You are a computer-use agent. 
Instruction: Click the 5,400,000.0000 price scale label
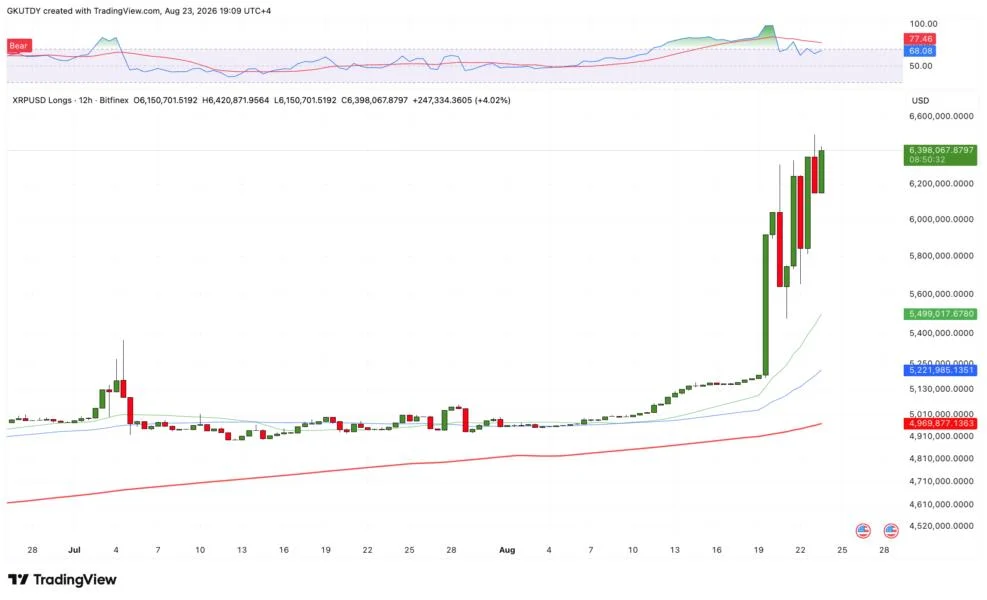tap(941, 333)
